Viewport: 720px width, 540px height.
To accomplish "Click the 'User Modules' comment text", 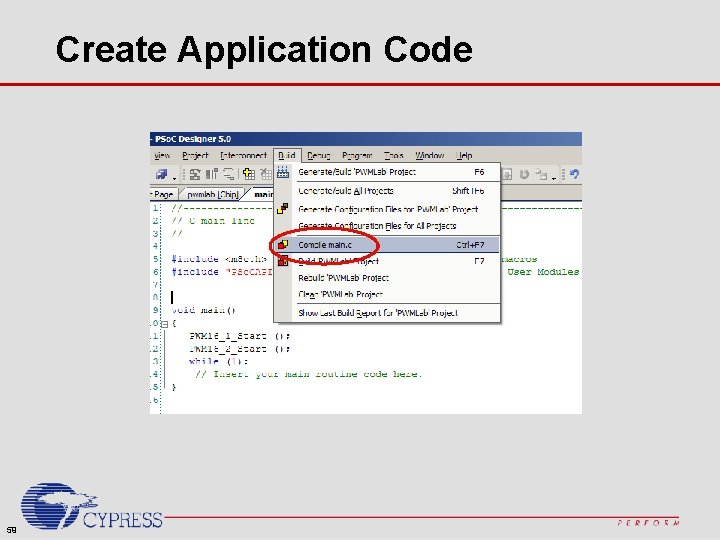I will [543, 272].
